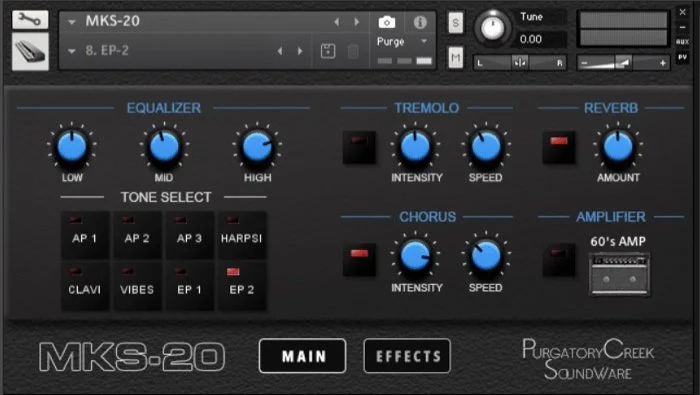This screenshot has width=700, height=395.
Task: Adjust the L-R pan slider
Action: point(520,63)
